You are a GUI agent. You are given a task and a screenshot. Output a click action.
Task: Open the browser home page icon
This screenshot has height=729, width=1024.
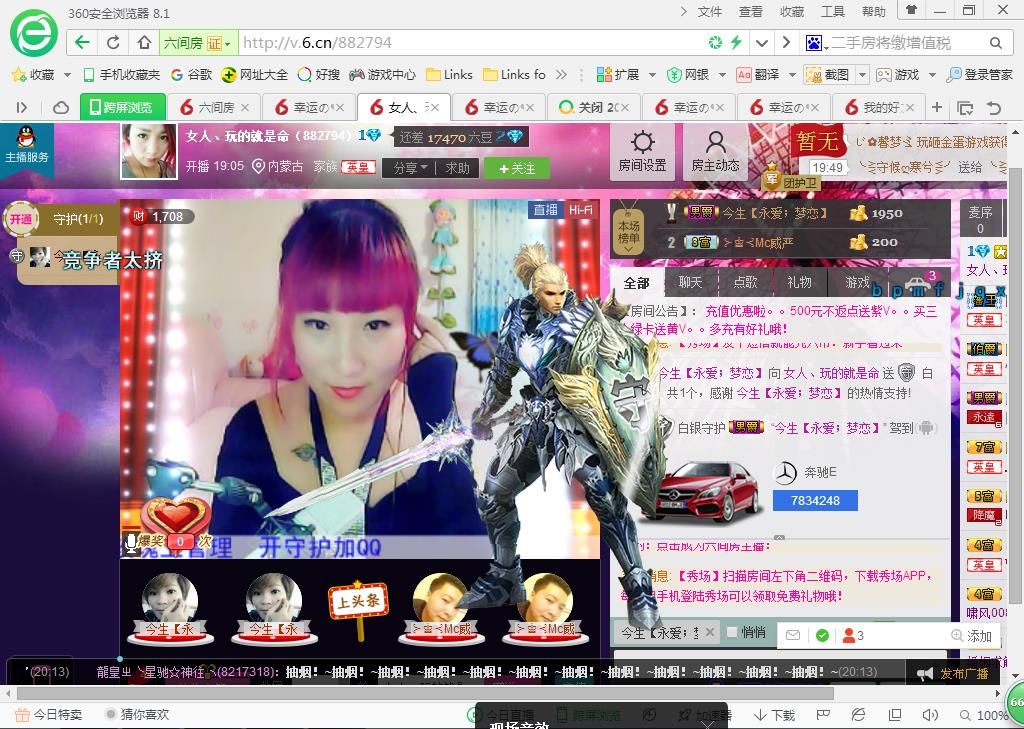pos(144,43)
